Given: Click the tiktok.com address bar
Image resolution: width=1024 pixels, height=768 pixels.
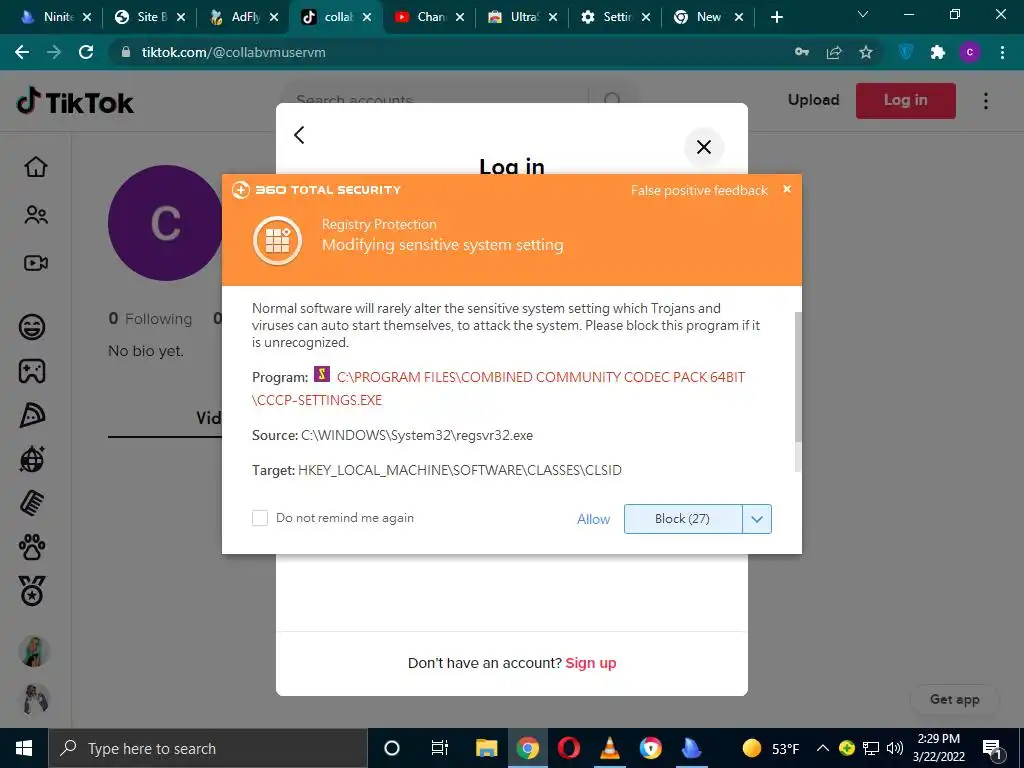Looking at the screenshot, I should click(x=451, y=52).
